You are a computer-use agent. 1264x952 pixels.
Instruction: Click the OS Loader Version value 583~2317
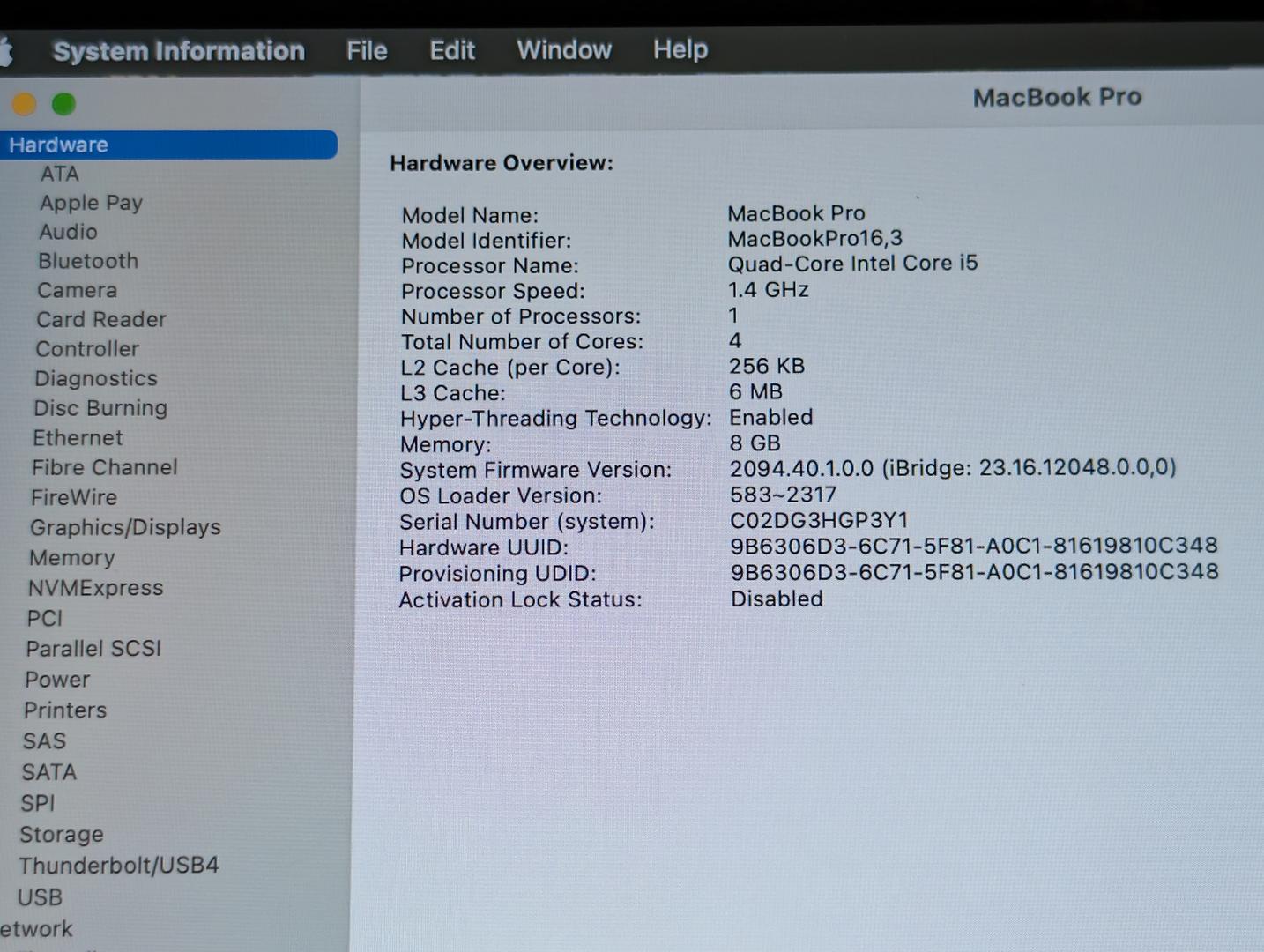click(783, 495)
